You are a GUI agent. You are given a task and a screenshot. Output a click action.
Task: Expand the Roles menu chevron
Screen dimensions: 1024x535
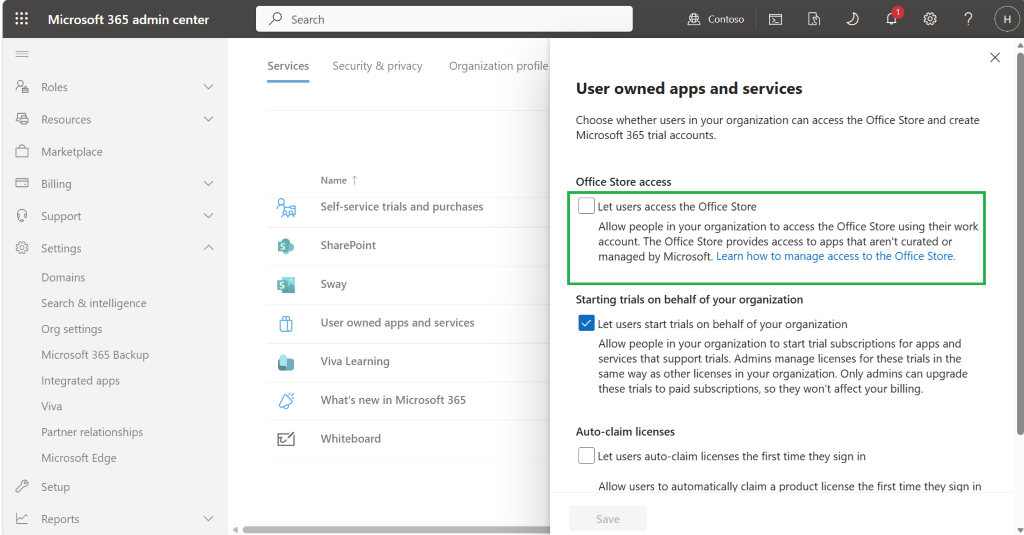(x=208, y=87)
